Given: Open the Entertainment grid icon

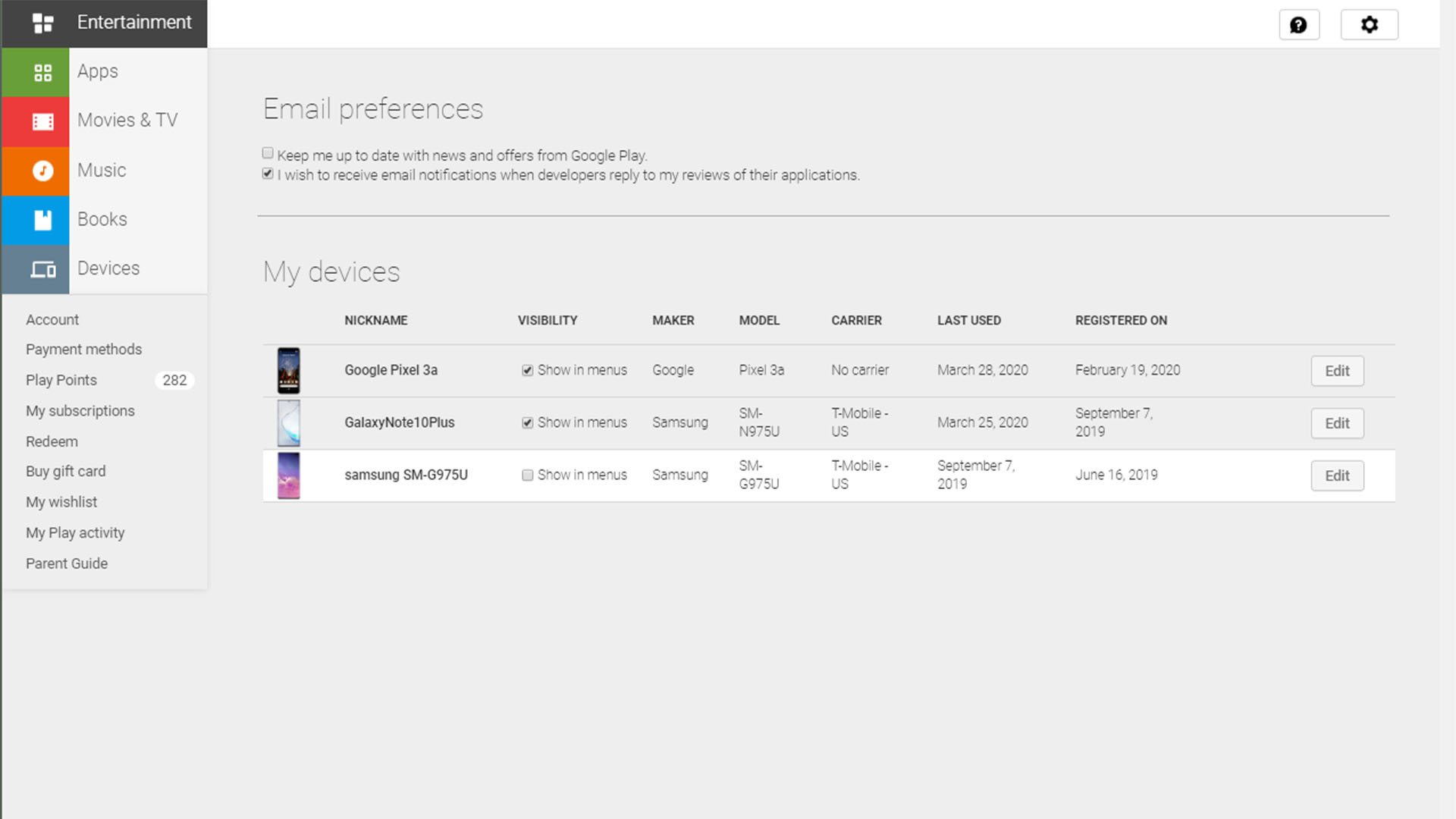Looking at the screenshot, I should coord(43,24).
